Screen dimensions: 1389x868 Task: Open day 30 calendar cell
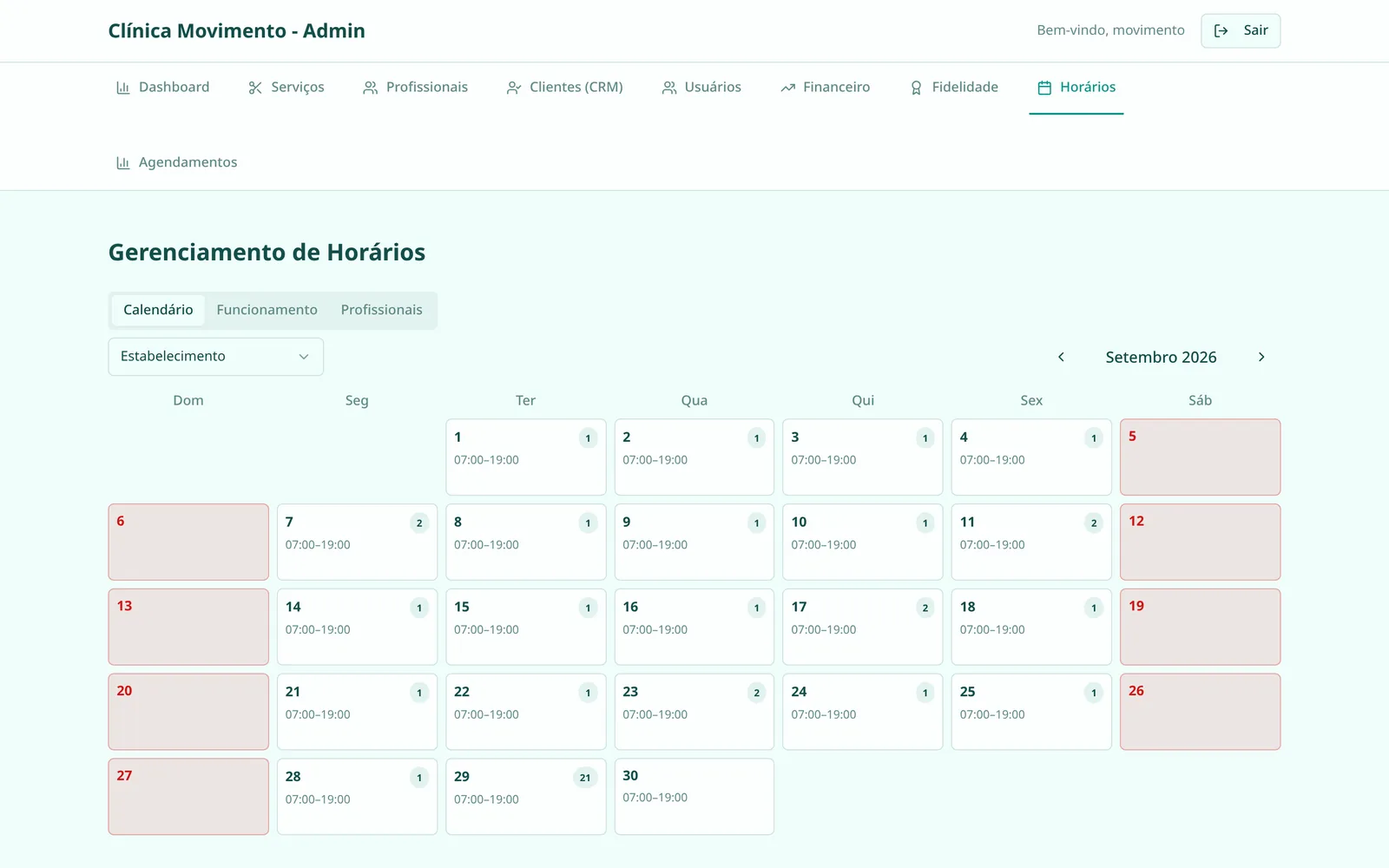point(694,797)
